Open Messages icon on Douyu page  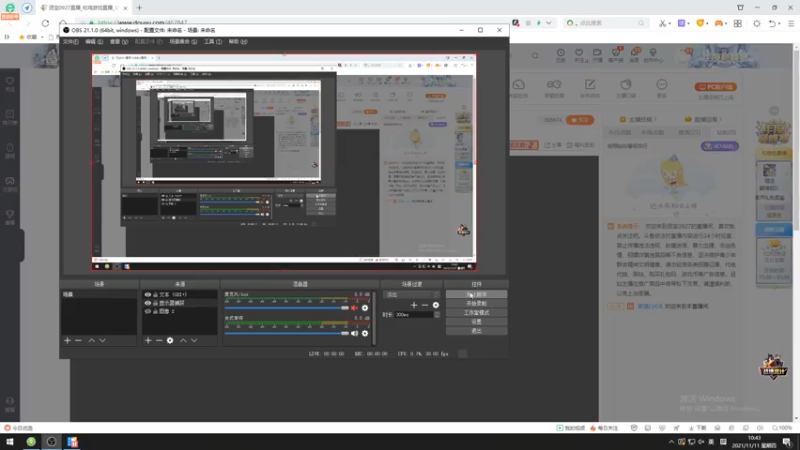coord(635,55)
